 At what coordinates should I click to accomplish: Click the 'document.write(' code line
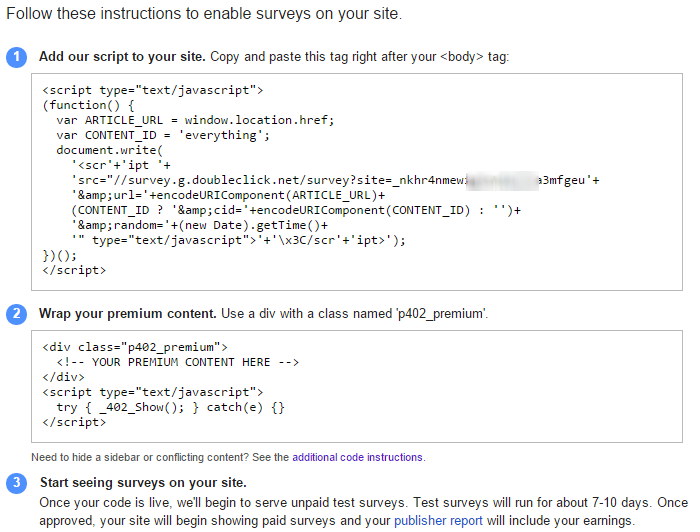(109, 150)
